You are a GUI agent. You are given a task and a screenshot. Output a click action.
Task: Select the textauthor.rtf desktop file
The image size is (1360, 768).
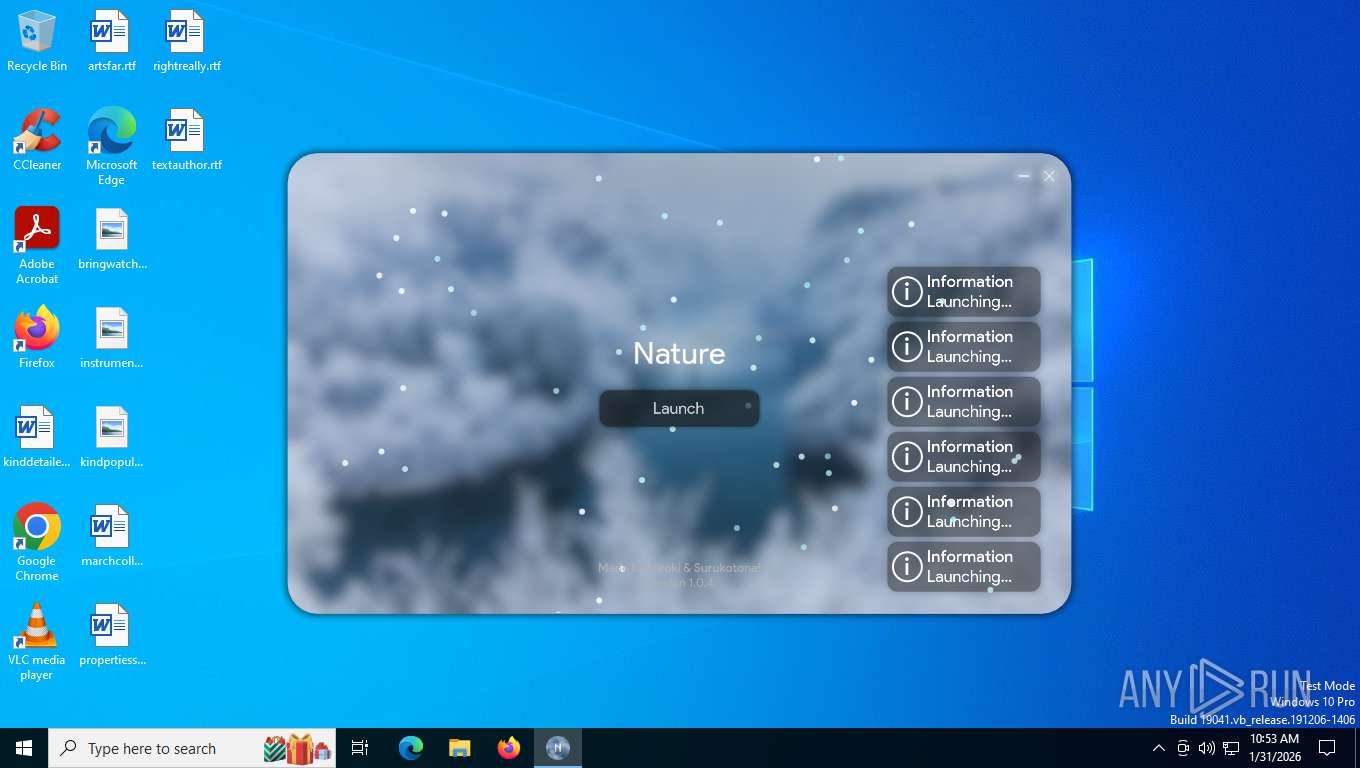click(x=186, y=140)
